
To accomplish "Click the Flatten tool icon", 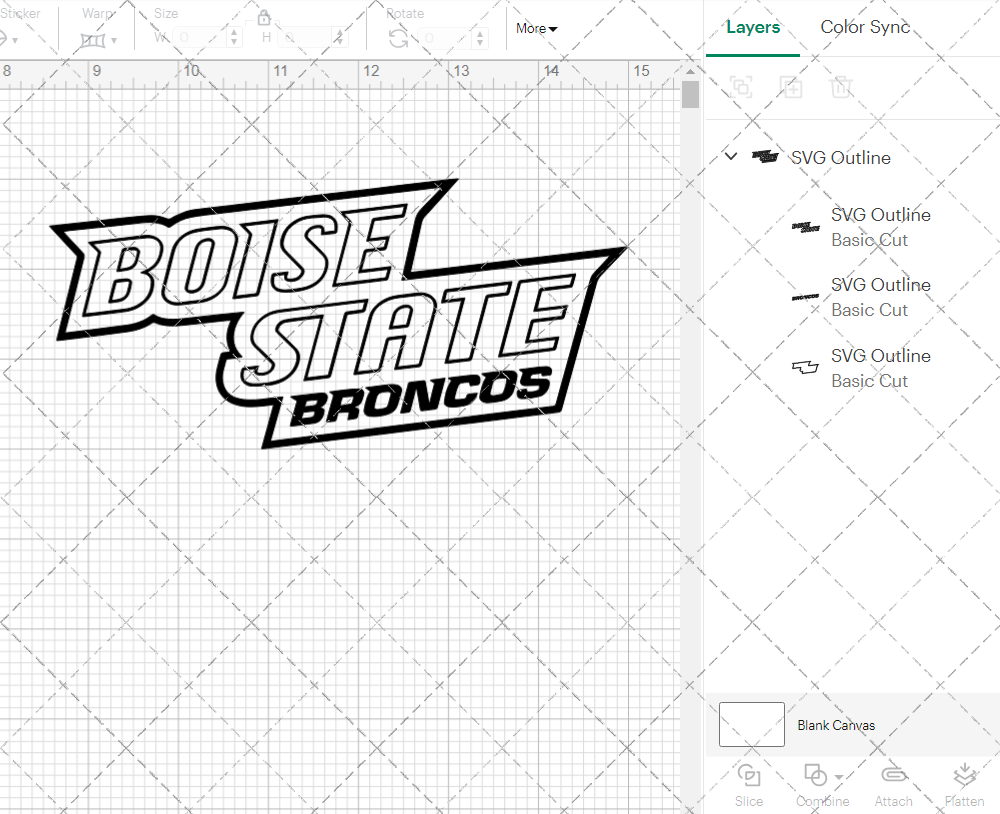I will 964,775.
